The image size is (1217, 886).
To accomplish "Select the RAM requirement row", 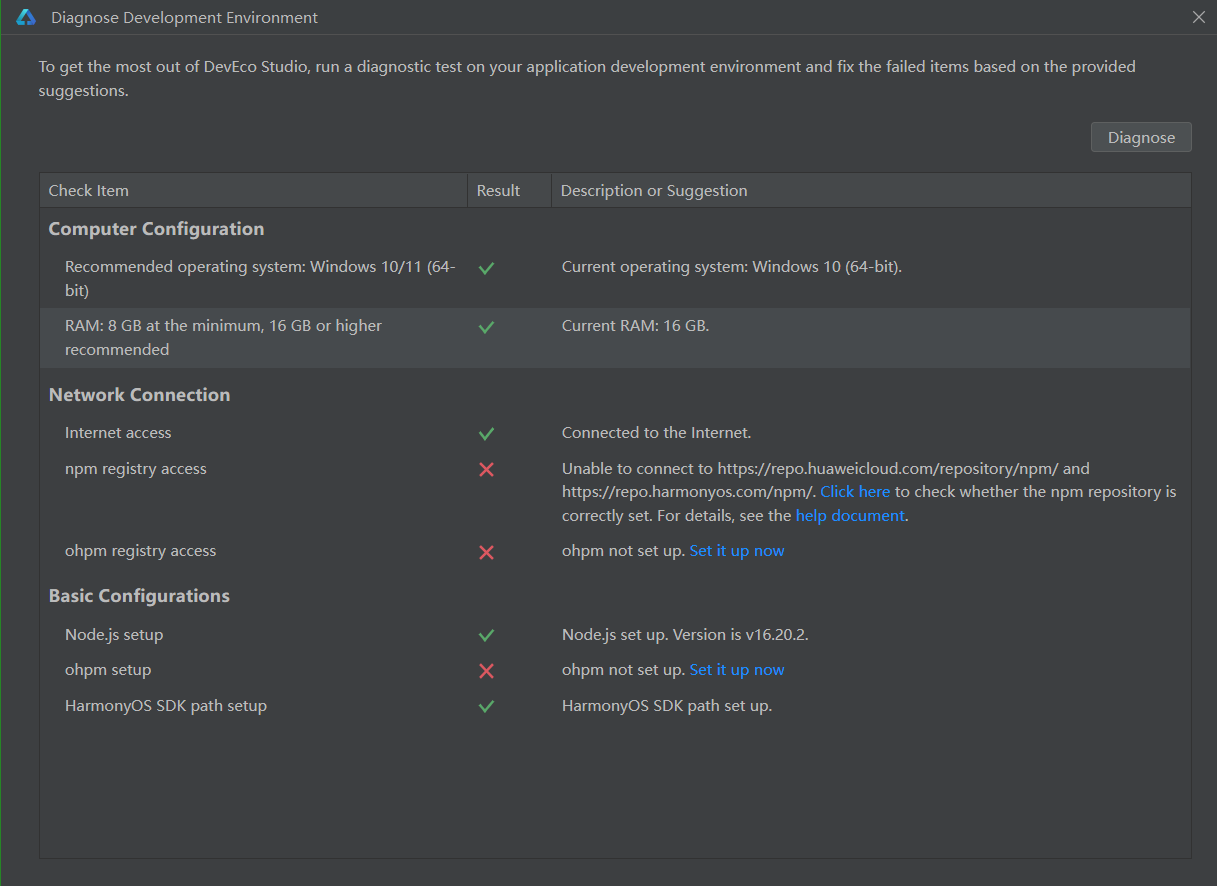I will tap(615, 338).
